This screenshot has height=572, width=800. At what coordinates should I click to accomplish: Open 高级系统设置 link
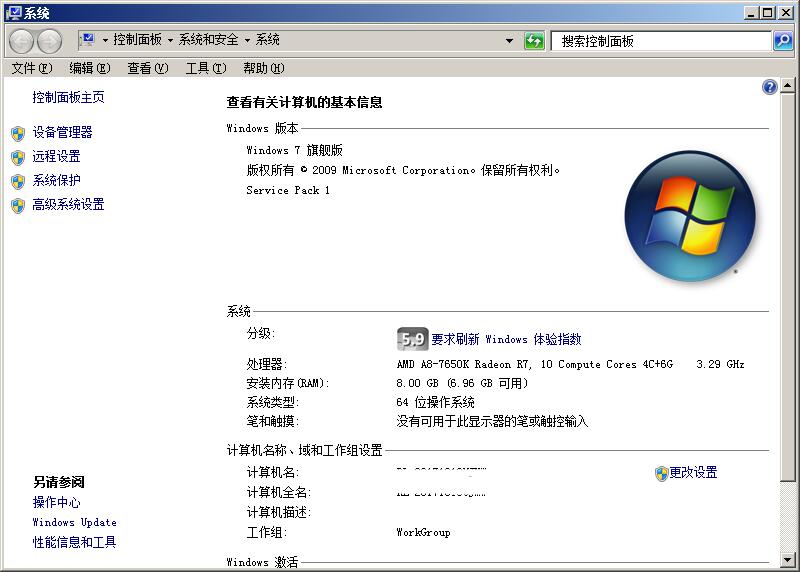(68, 204)
